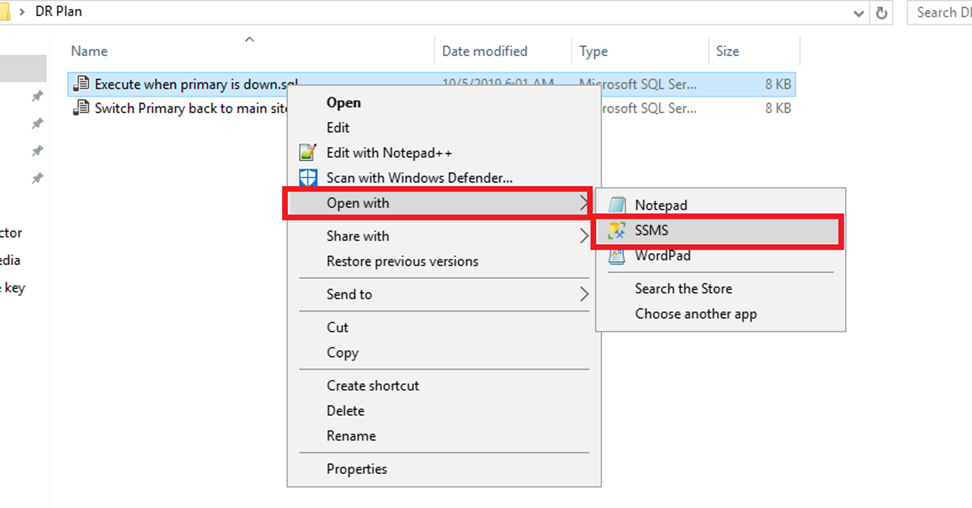Click the Search box
This screenshot has width=972, height=508.
pos(940,12)
